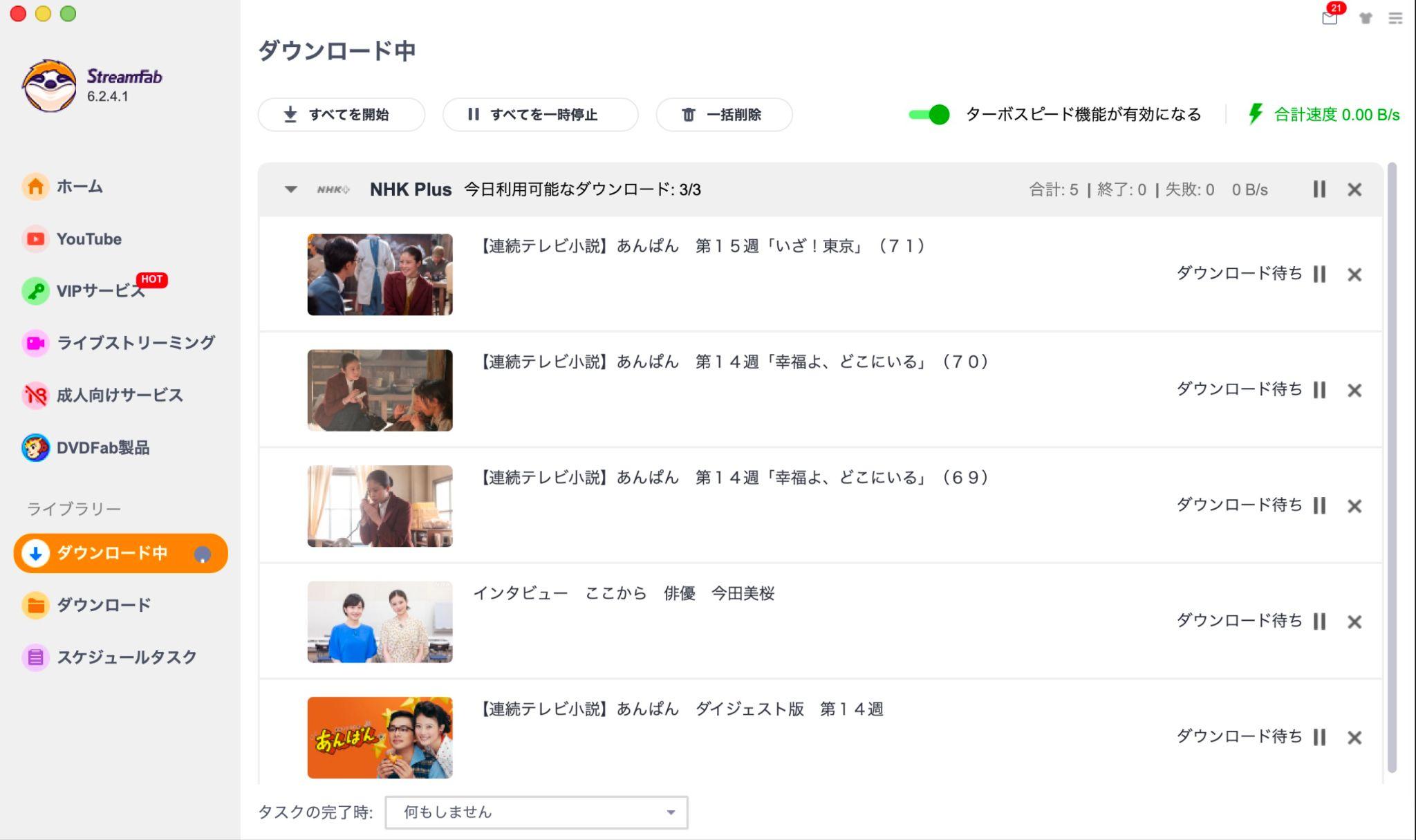This screenshot has width=1416, height=840.
Task: Click the orange download folder icon
Action: [x=35, y=605]
